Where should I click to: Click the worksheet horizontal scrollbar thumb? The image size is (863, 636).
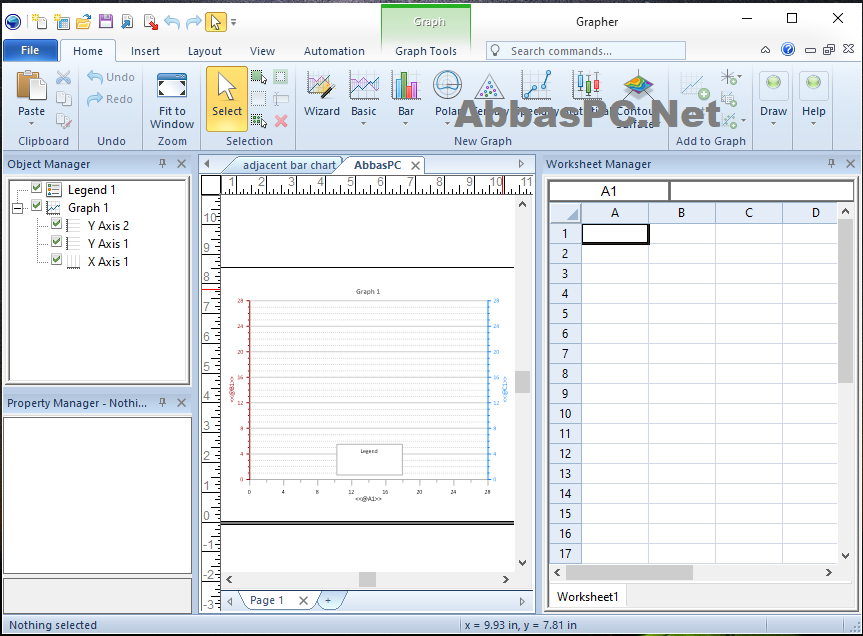pyautogui.click(x=629, y=572)
